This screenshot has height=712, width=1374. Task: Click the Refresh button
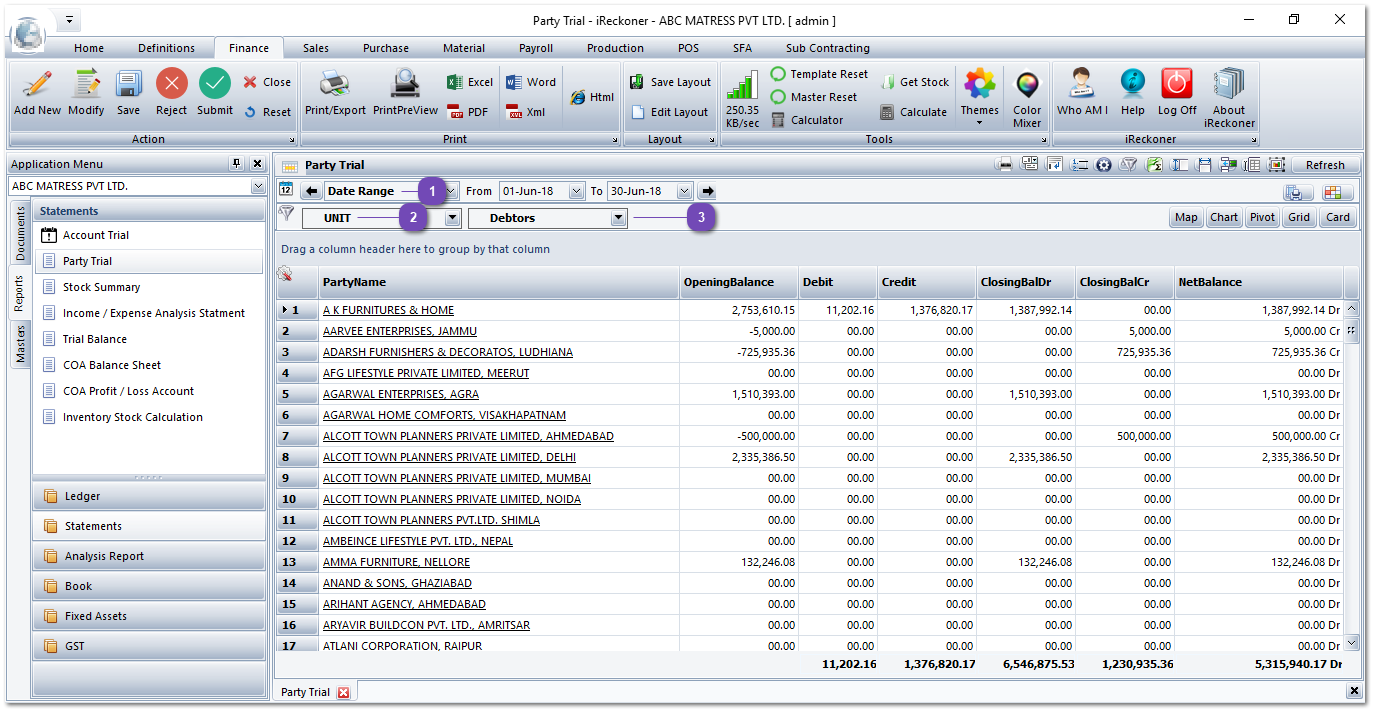(1325, 165)
